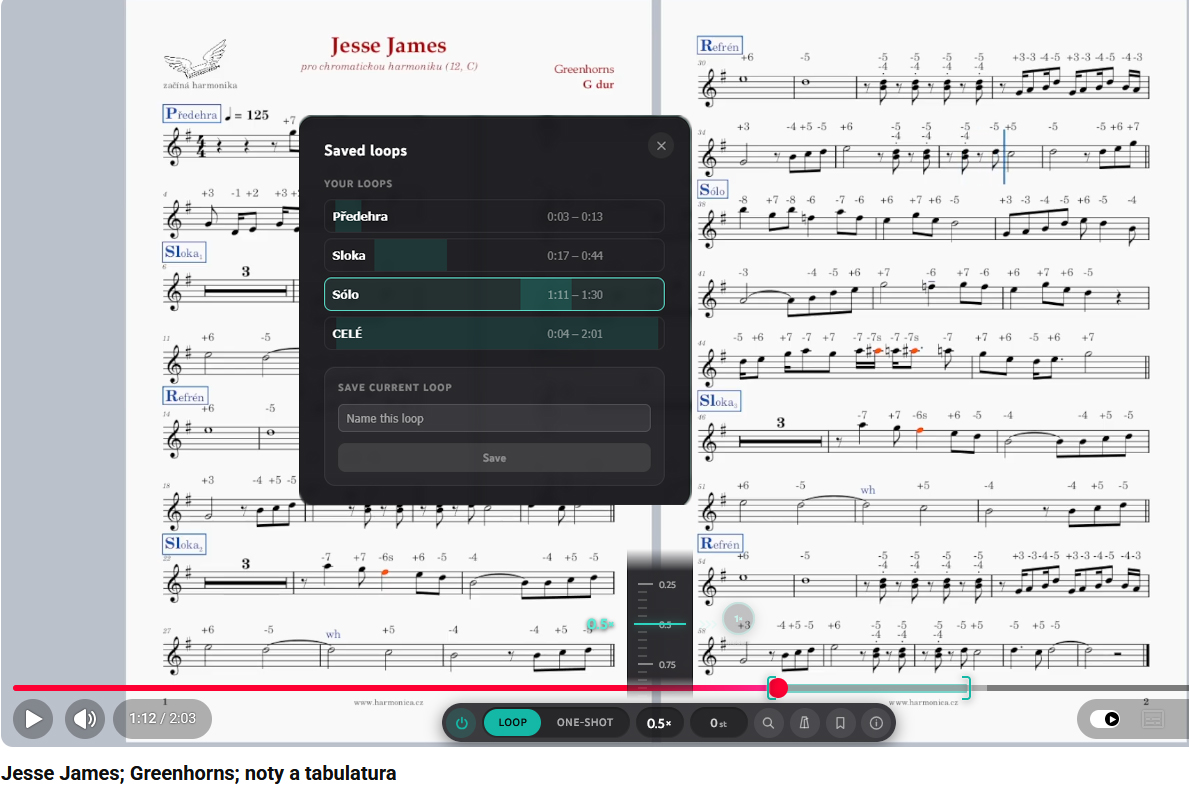Click the red playhead on the progress bar
The image size is (1189, 792).
tap(778, 688)
